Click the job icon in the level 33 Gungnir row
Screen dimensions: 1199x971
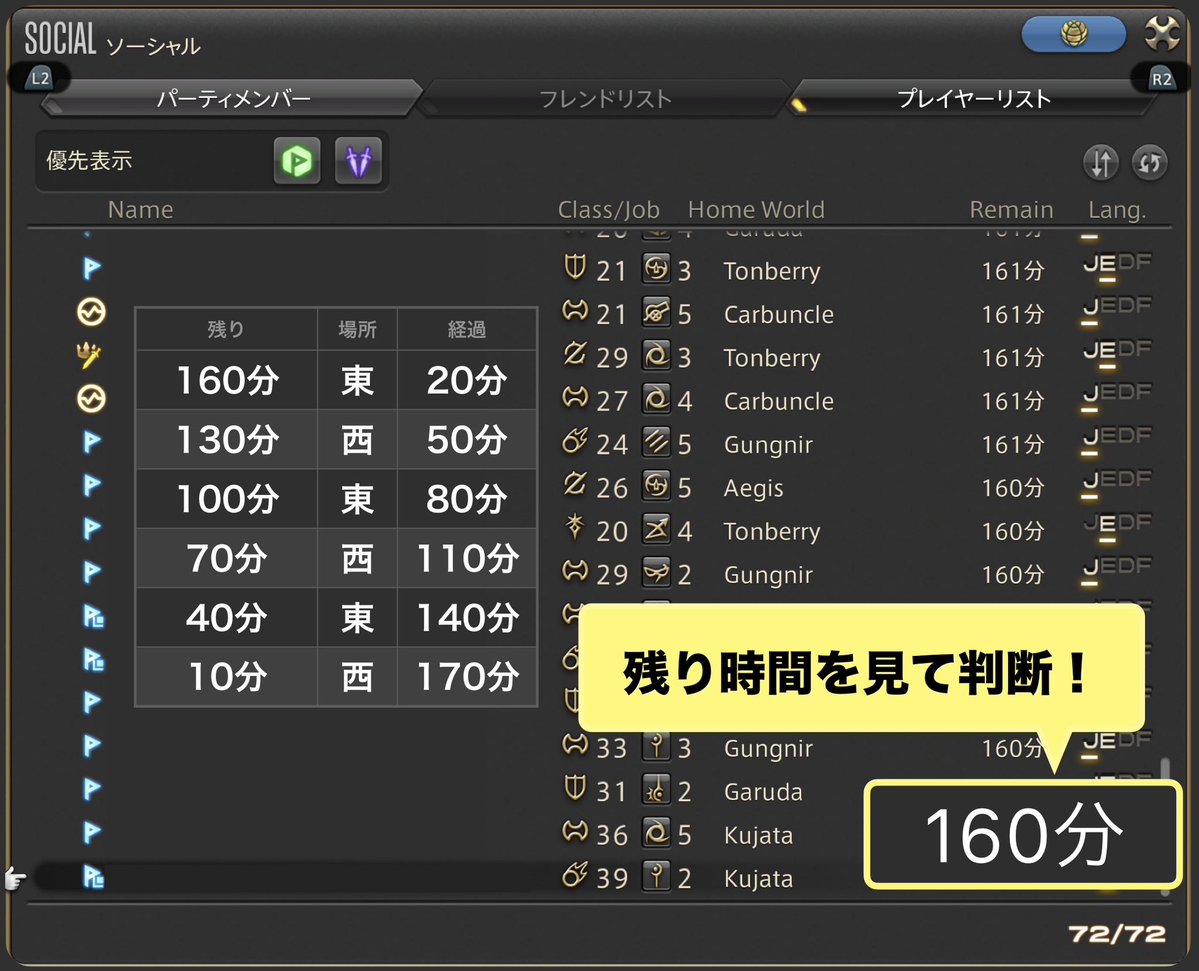(x=656, y=747)
